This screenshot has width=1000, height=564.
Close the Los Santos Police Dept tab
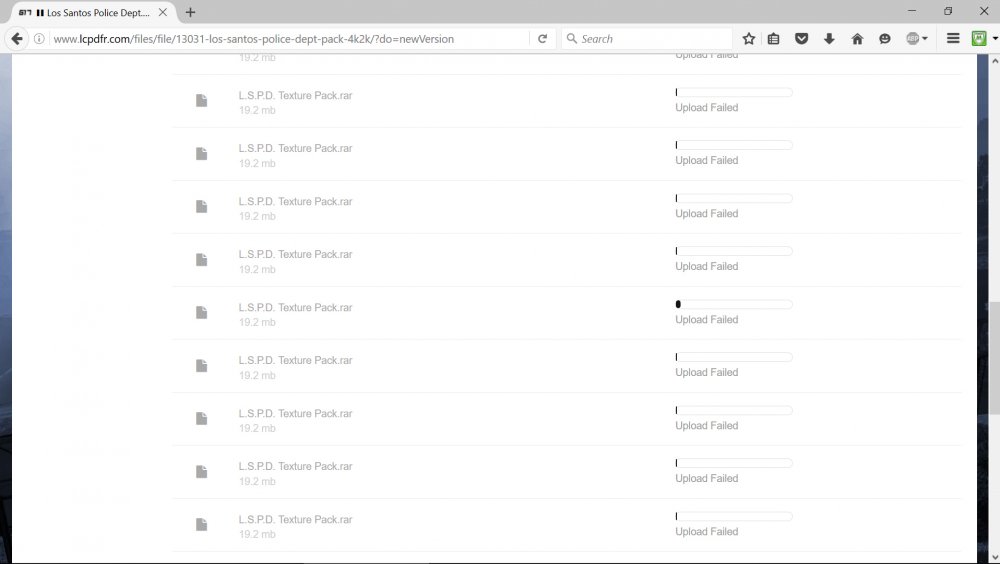coord(163,12)
